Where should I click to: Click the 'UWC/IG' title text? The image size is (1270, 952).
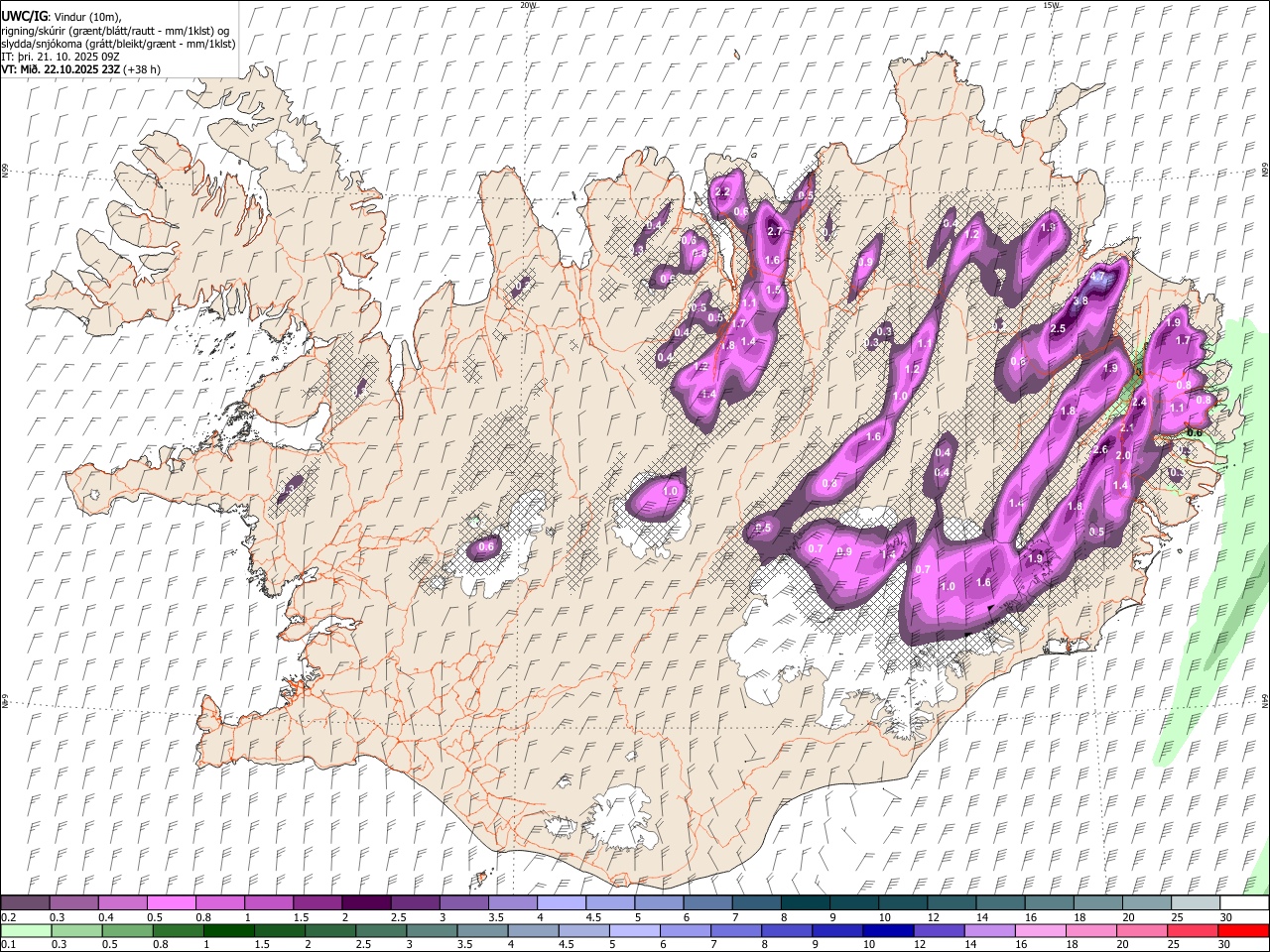[24, 16]
